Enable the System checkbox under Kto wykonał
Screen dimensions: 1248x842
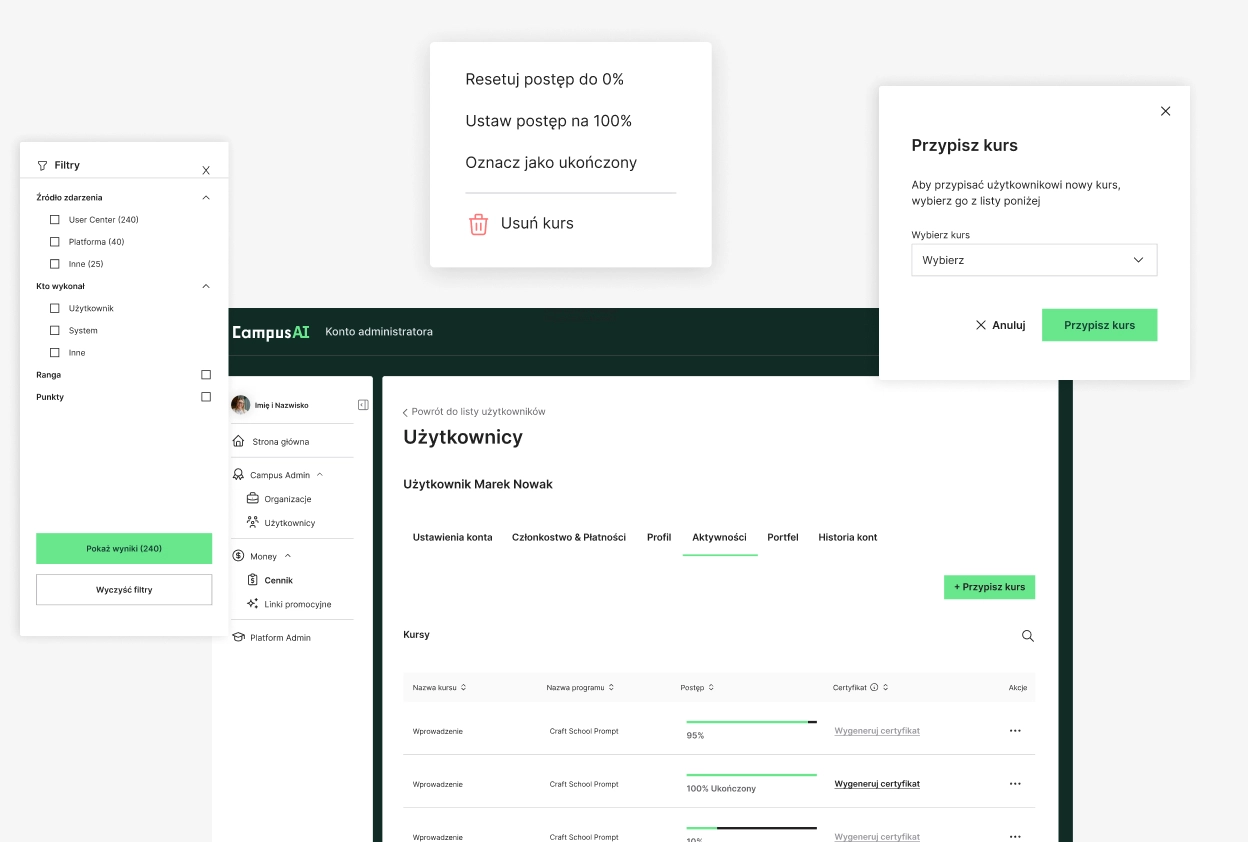[55, 331]
